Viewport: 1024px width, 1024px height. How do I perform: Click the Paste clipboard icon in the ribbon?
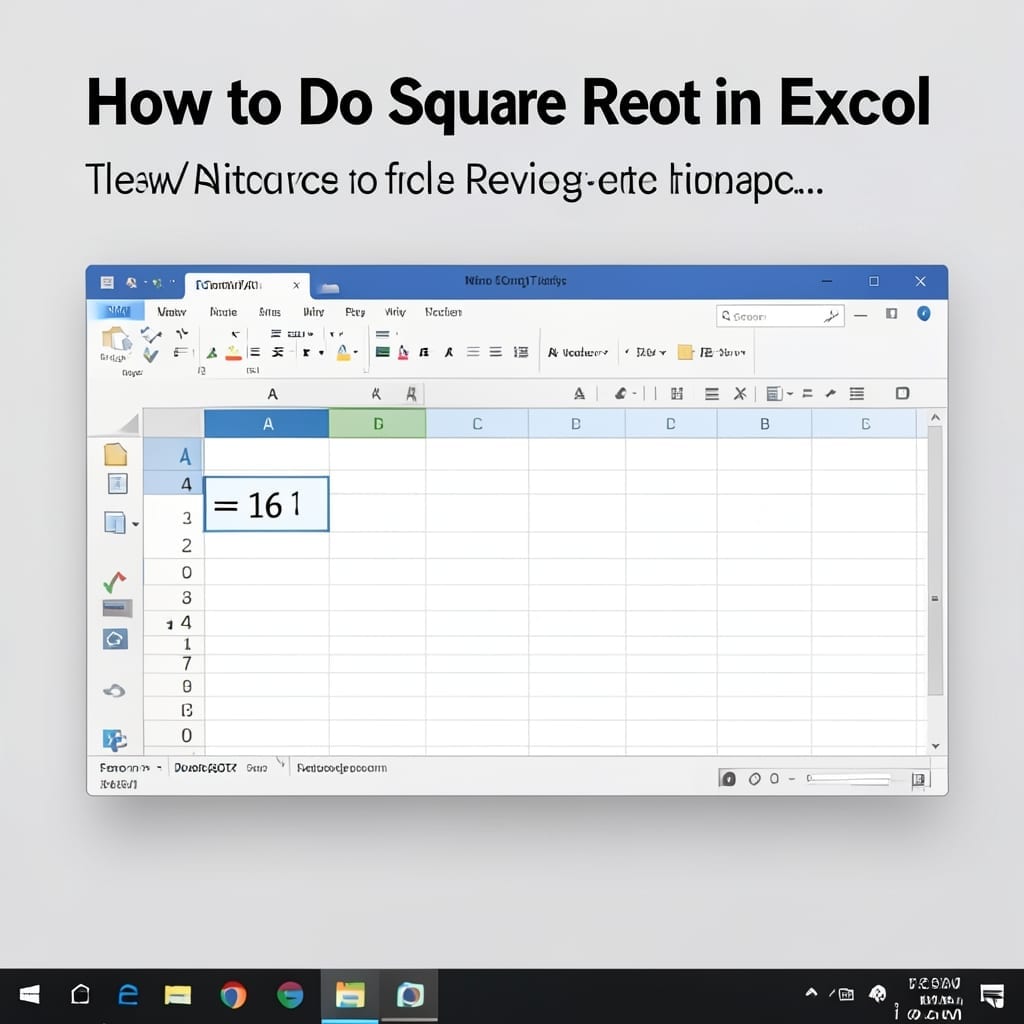click(x=116, y=340)
